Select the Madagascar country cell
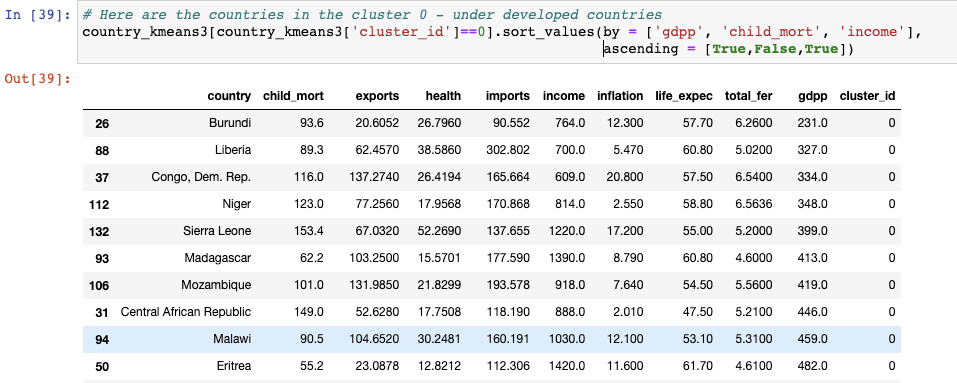The width and height of the screenshot is (957, 383). click(218, 257)
